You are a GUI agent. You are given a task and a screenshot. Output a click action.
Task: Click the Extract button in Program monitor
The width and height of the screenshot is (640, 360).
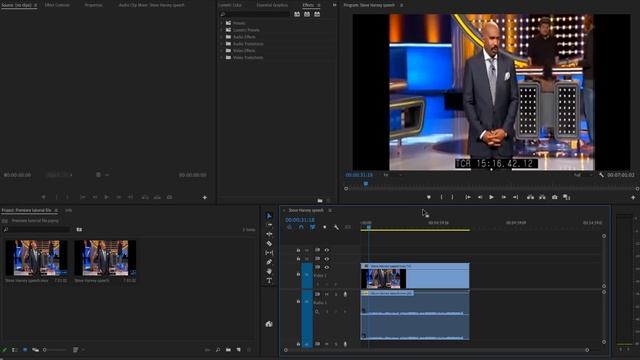click(542, 197)
